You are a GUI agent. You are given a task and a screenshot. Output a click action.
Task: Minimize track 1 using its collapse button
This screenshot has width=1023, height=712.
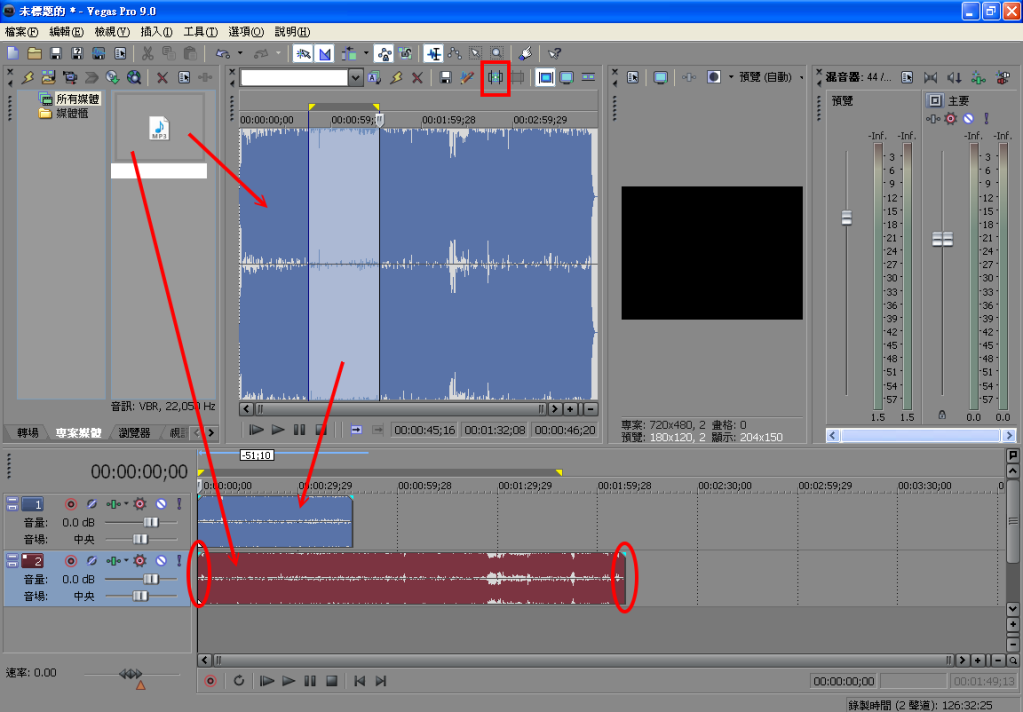[x=12, y=505]
